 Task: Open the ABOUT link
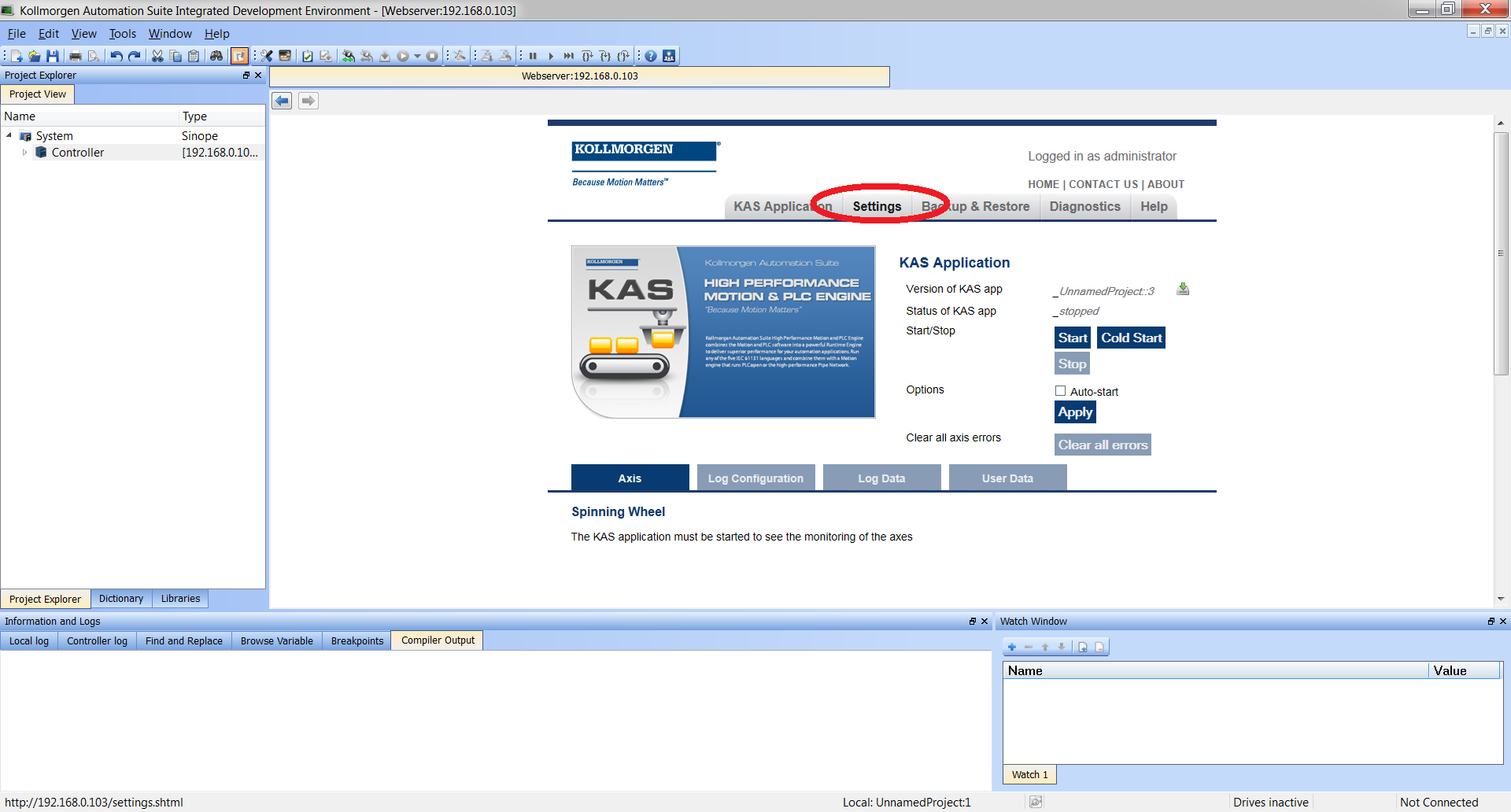coord(1166,184)
